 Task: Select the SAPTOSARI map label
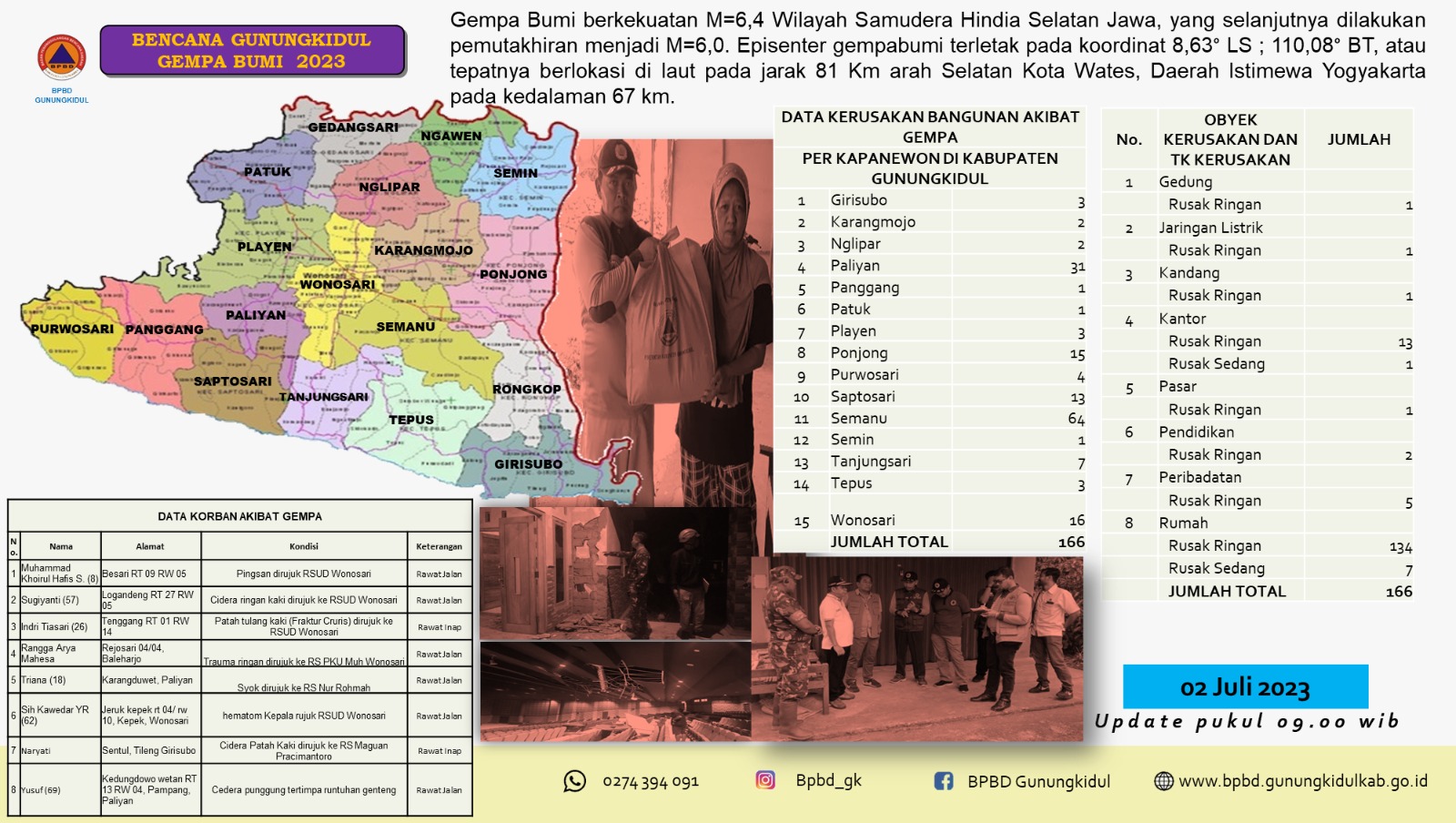233,381
